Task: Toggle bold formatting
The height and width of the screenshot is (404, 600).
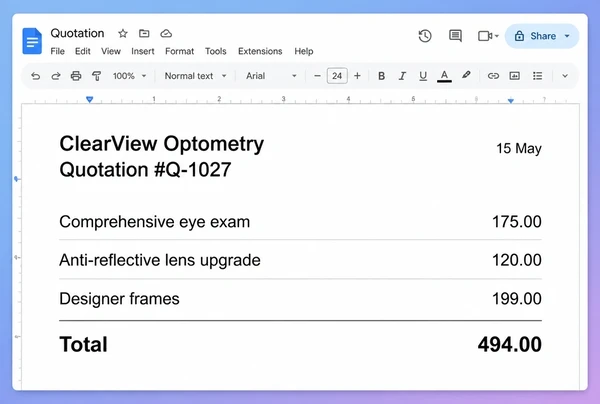Action: coord(381,76)
